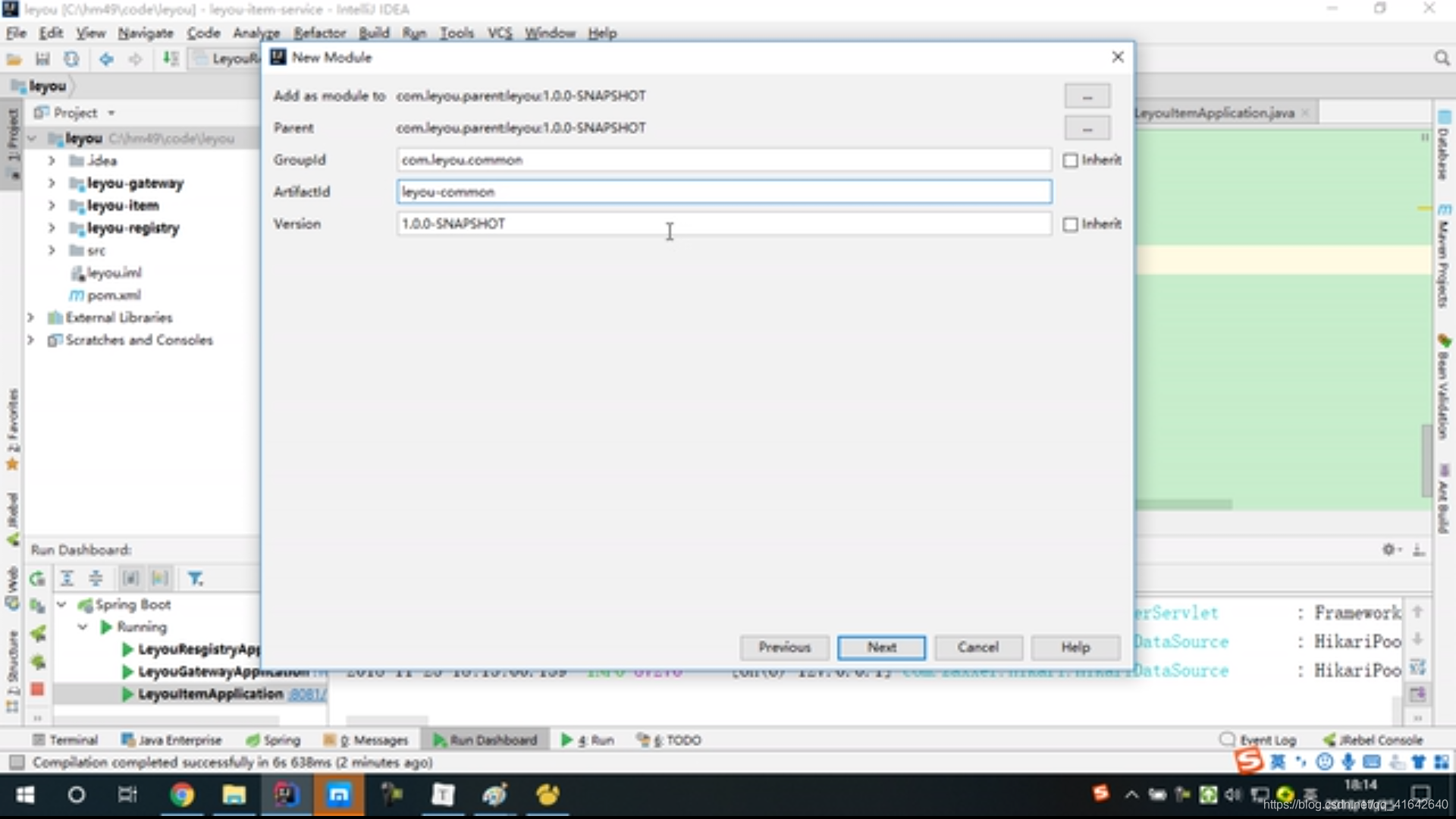Open the VCS menu
The width and height of the screenshot is (1456, 819).
[x=500, y=33]
